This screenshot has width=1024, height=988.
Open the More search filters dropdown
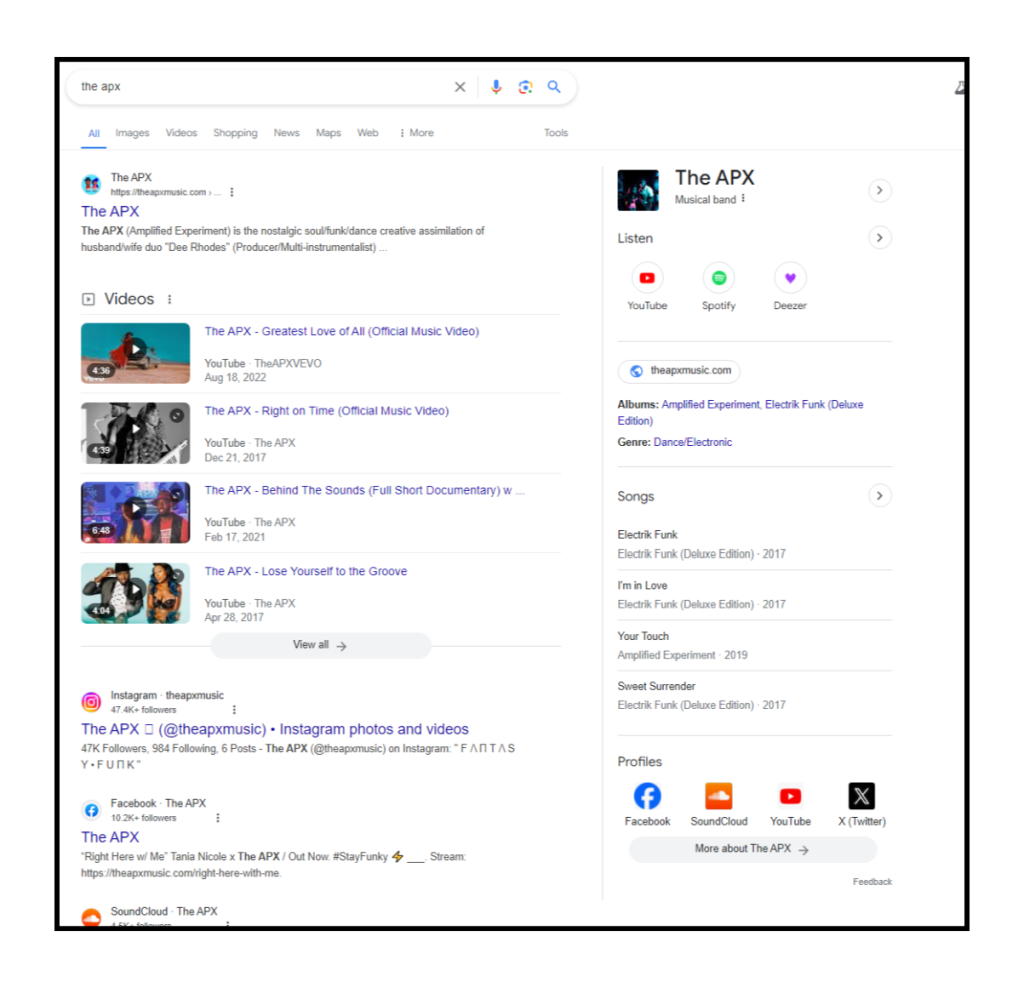(x=417, y=133)
